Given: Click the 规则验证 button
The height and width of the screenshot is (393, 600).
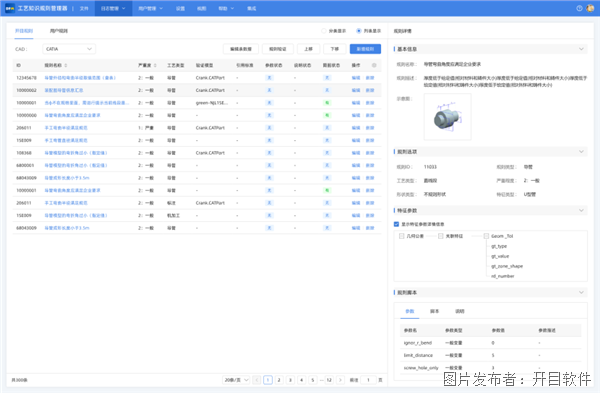Looking at the screenshot, I should [x=278, y=49].
